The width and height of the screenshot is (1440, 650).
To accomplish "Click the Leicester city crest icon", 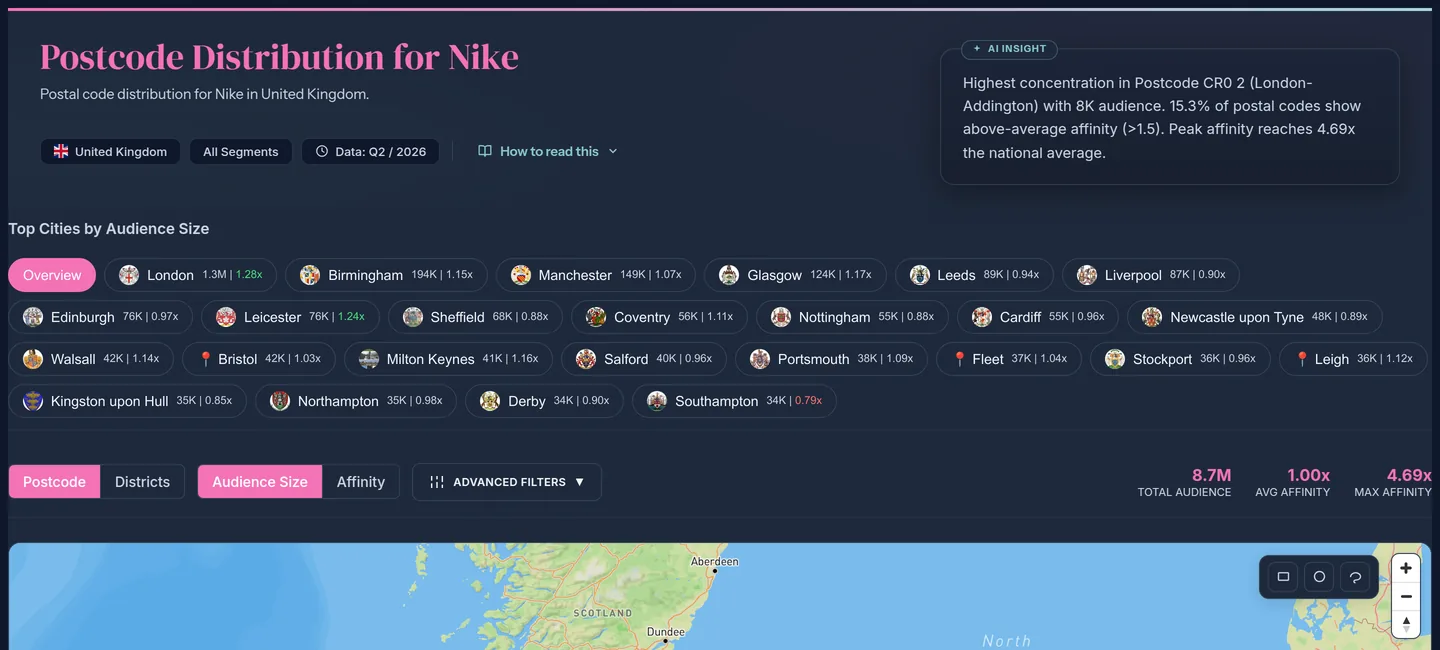I will click(x=226, y=317).
